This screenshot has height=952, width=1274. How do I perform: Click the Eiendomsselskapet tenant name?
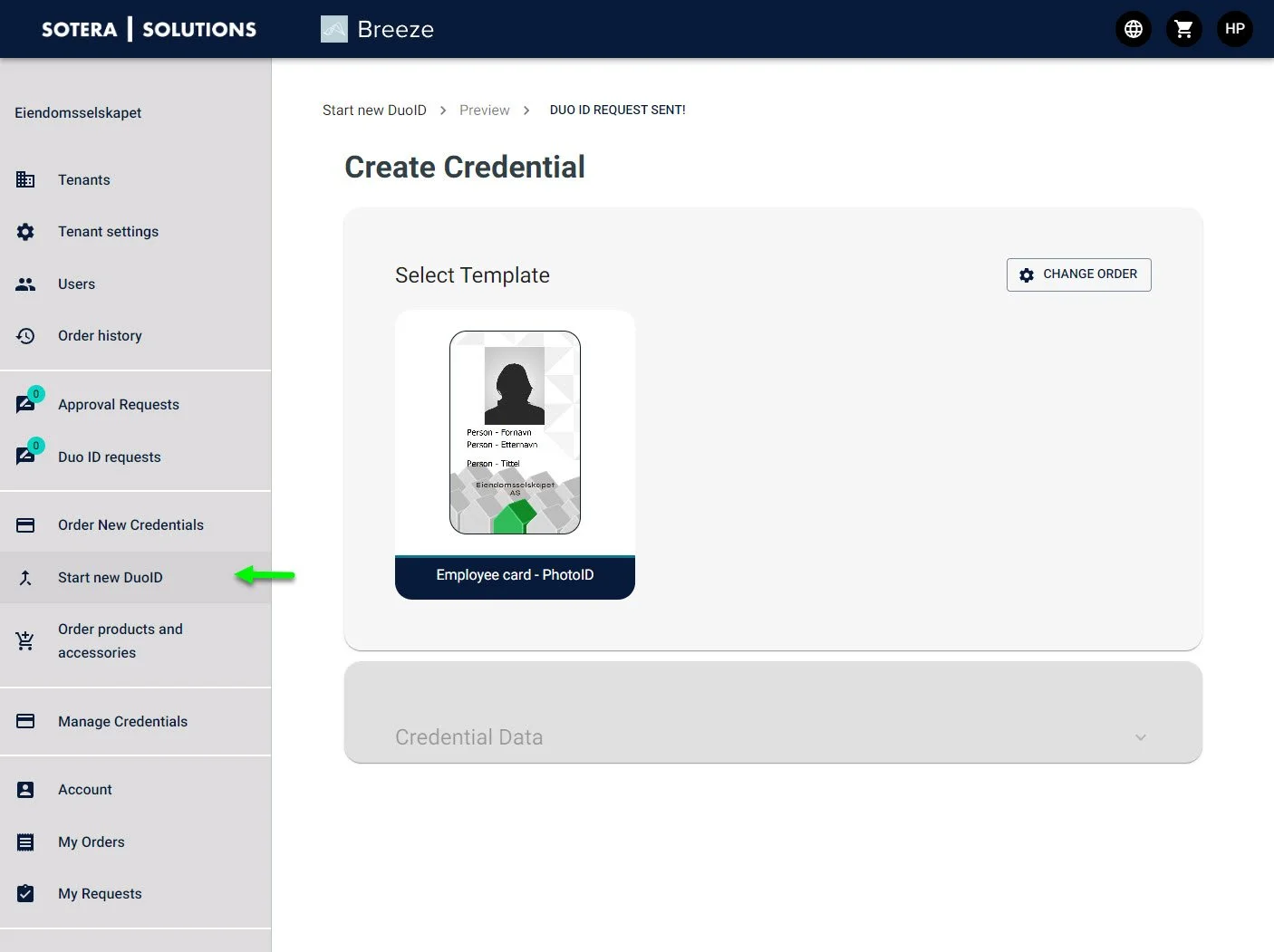[78, 113]
